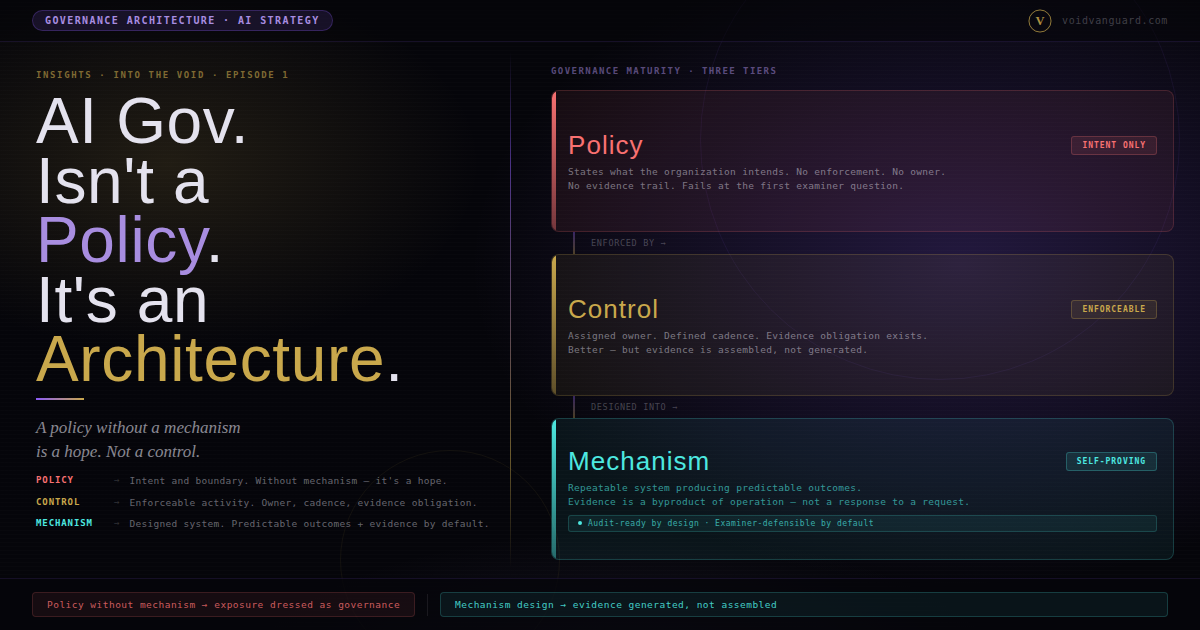Select the Intent Only badge
Image resolution: width=1200 pixels, height=630 pixels.
tap(1114, 145)
